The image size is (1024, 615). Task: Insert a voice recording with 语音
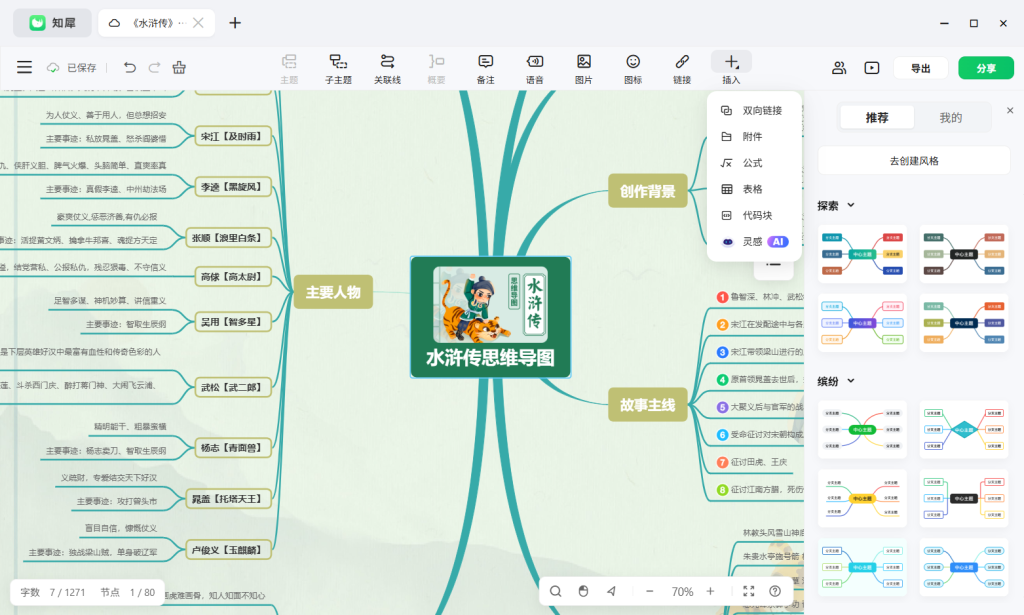[534, 69]
